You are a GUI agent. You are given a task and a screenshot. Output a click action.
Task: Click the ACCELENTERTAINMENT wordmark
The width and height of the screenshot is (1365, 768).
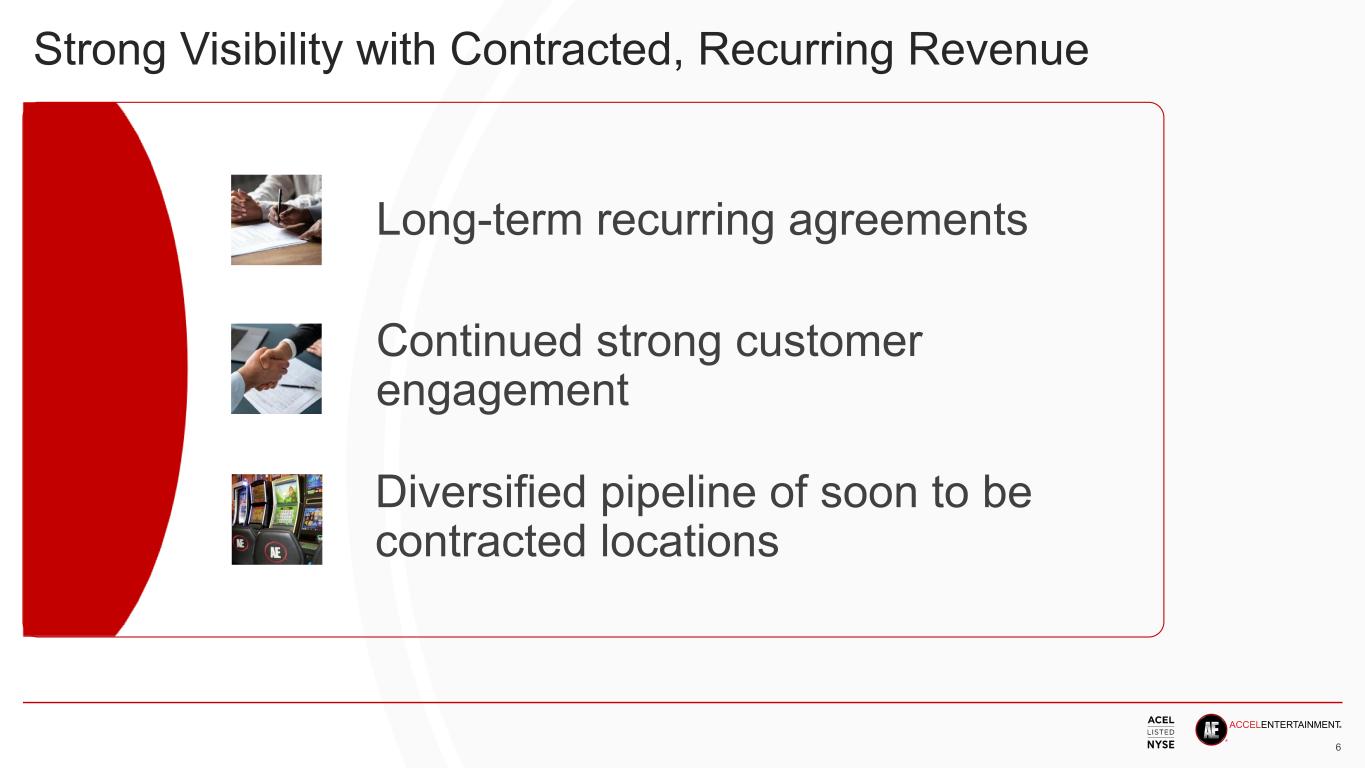[x=1284, y=725]
